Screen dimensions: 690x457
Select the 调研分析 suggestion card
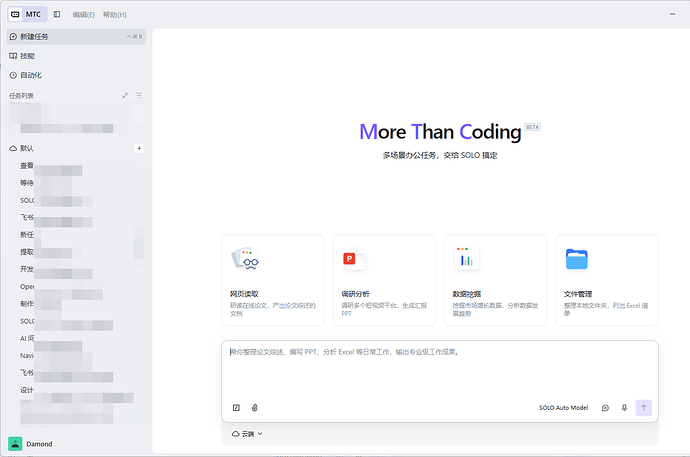384,280
